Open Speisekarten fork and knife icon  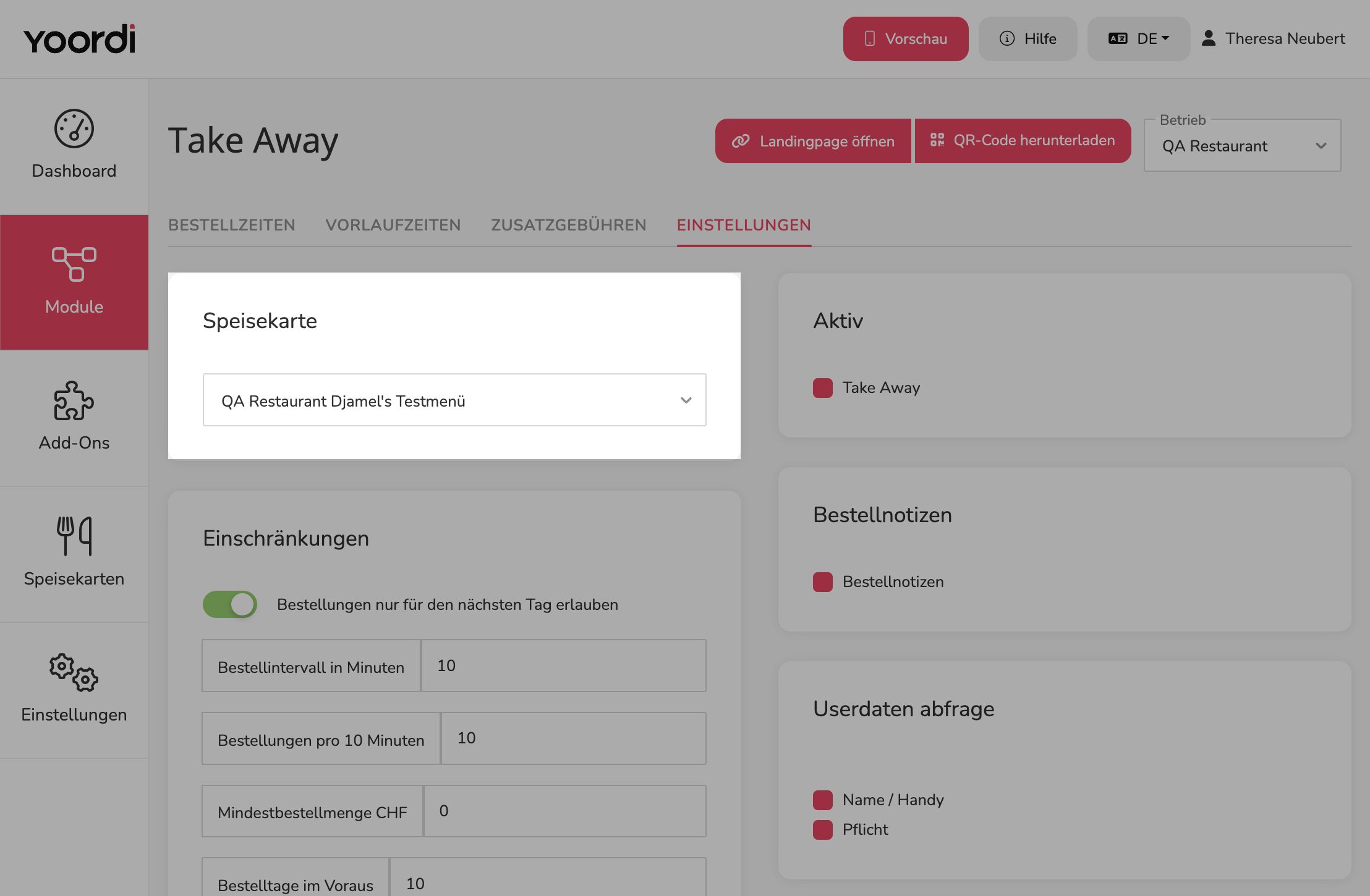coord(74,536)
